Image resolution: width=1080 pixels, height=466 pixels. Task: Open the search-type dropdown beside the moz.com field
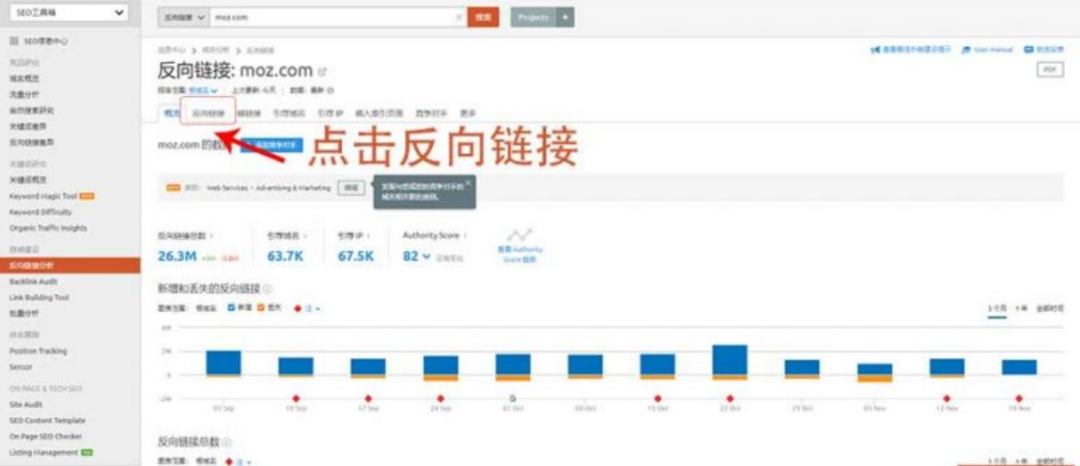pos(183,17)
